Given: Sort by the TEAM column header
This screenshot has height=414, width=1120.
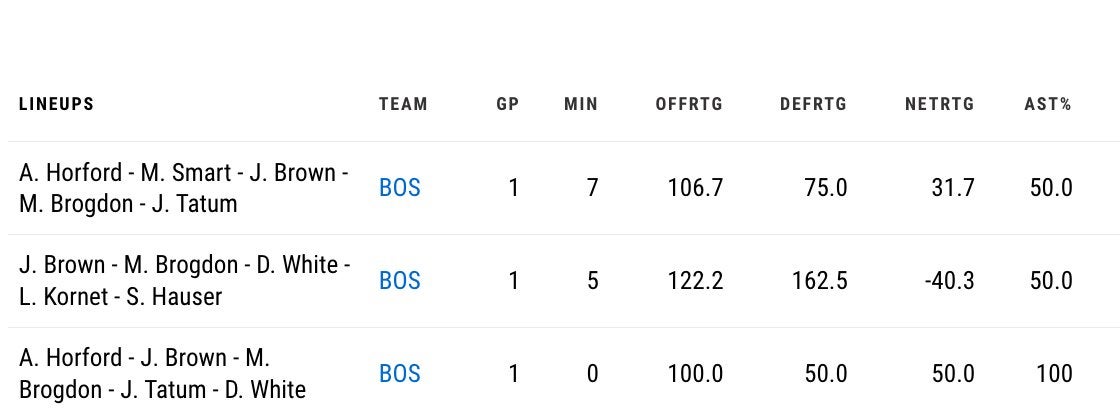Looking at the screenshot, I should click(403, 104).
